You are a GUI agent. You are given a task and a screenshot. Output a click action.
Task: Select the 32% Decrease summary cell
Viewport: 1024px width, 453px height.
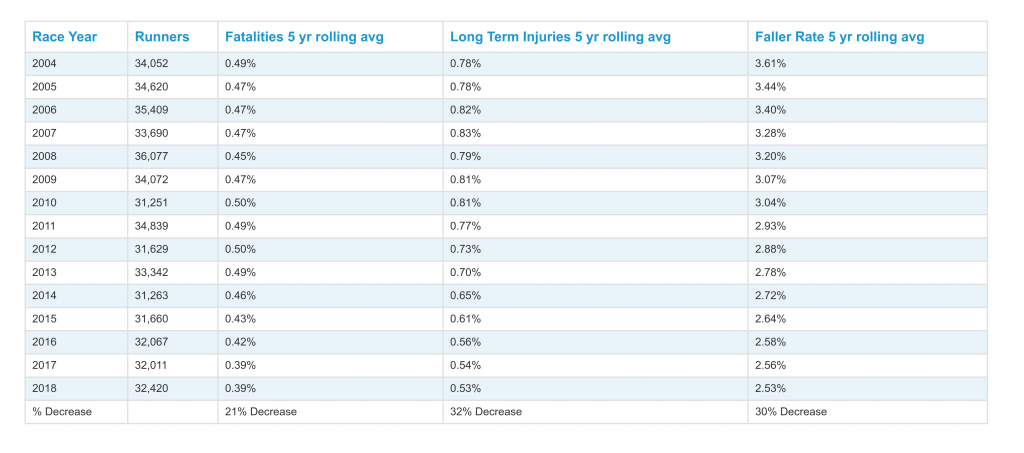click(486, 411)
